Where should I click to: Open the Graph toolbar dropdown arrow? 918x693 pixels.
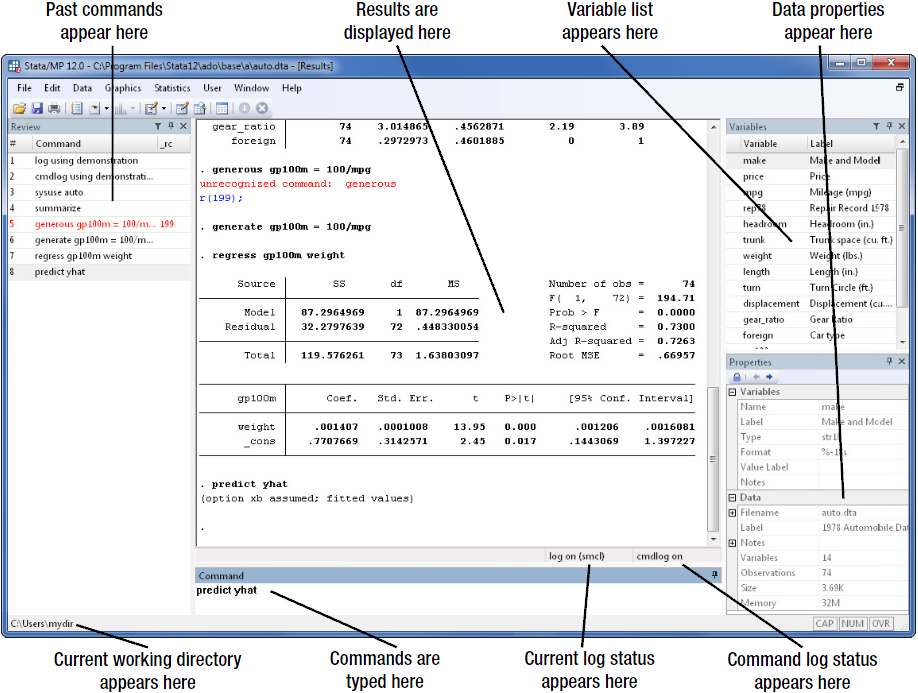click(x=133, y=108)
